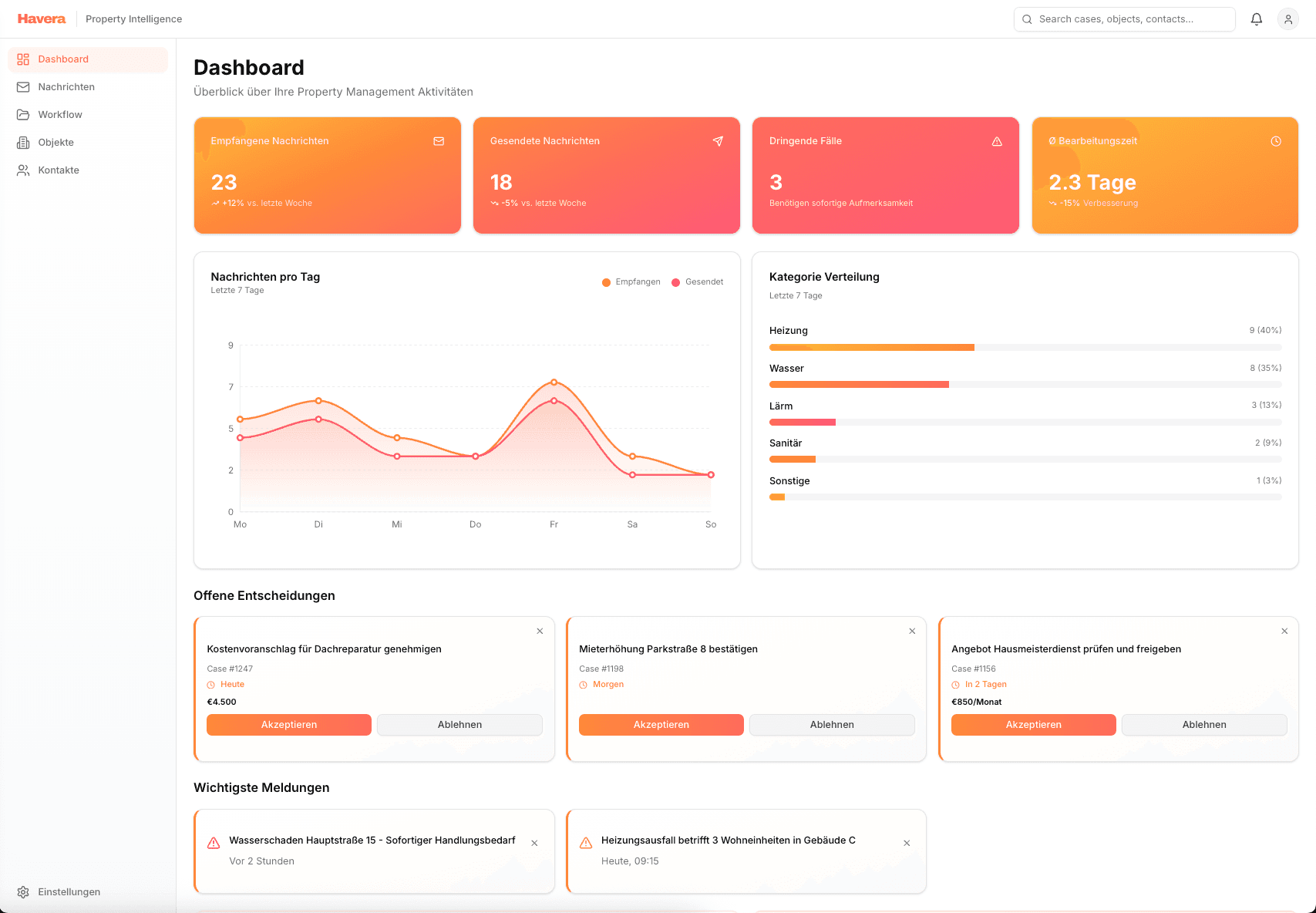1316x913 pixels.
Task: Dismiss the Heizungsausfall Gebäude C alert
Action: (907, 843)
